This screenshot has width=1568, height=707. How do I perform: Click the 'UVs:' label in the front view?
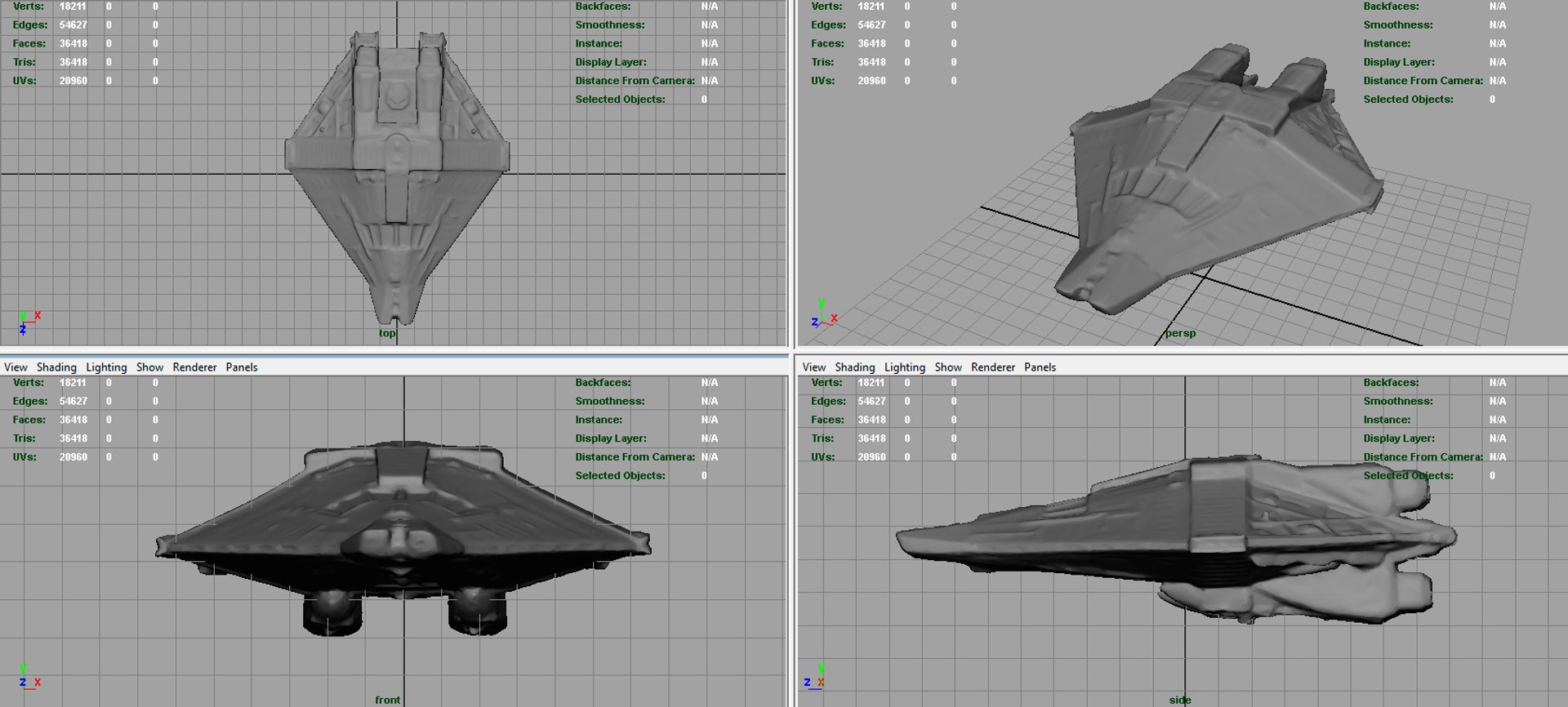(x=24, y=457)
